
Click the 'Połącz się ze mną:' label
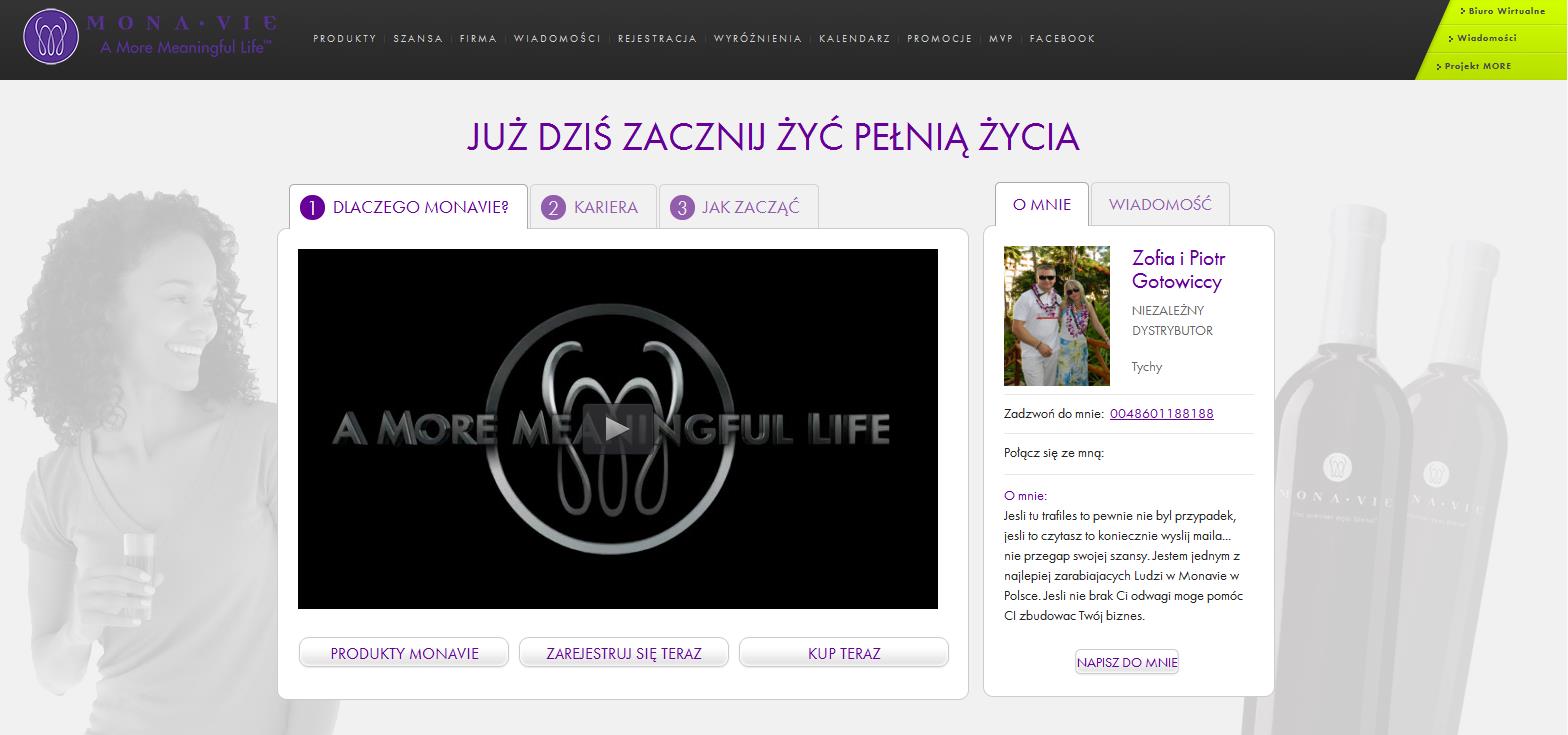[x=1054, y=453]
